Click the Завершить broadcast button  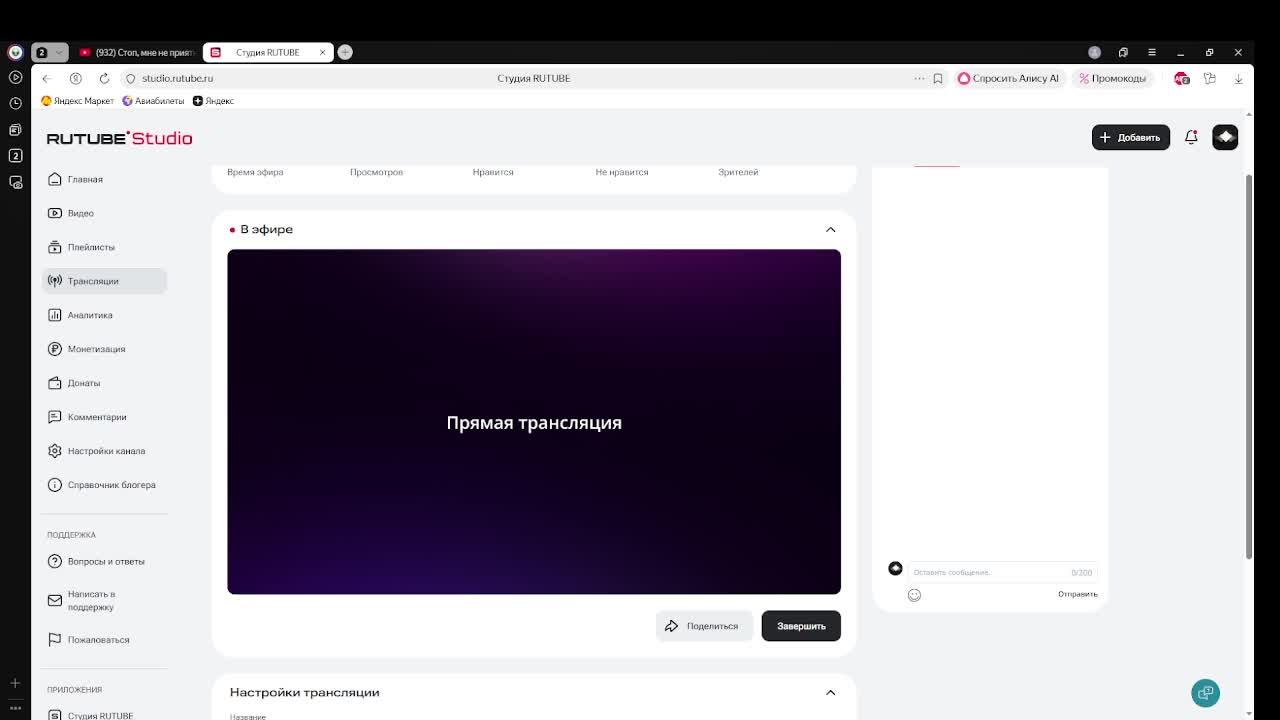[x=801, y=626]
